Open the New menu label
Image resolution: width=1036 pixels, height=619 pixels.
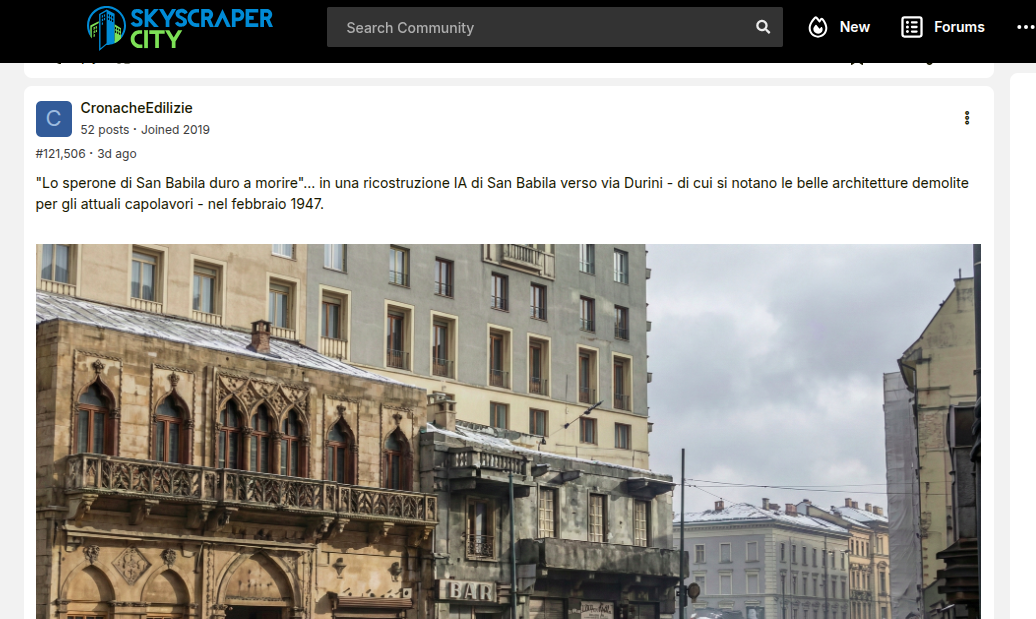click(854, 27)
